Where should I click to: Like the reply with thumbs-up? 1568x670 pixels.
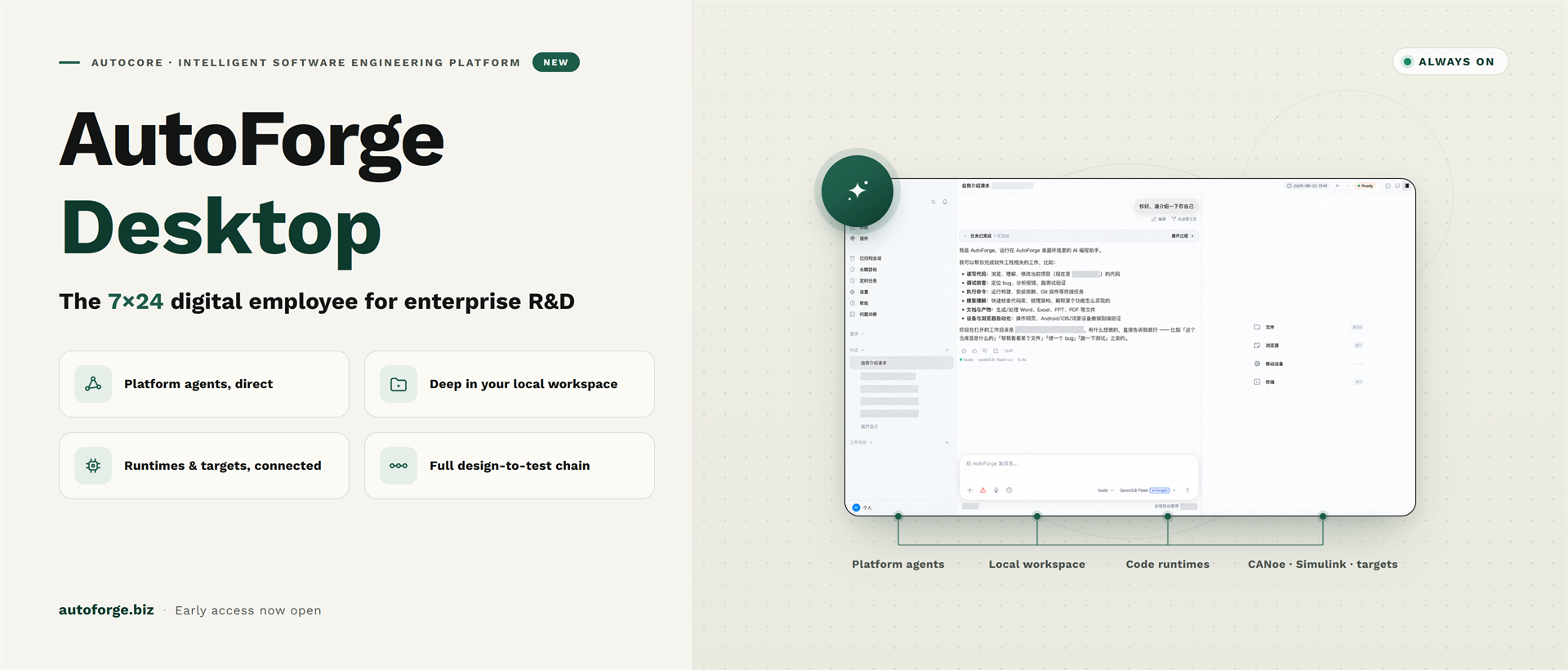(974, 351)
